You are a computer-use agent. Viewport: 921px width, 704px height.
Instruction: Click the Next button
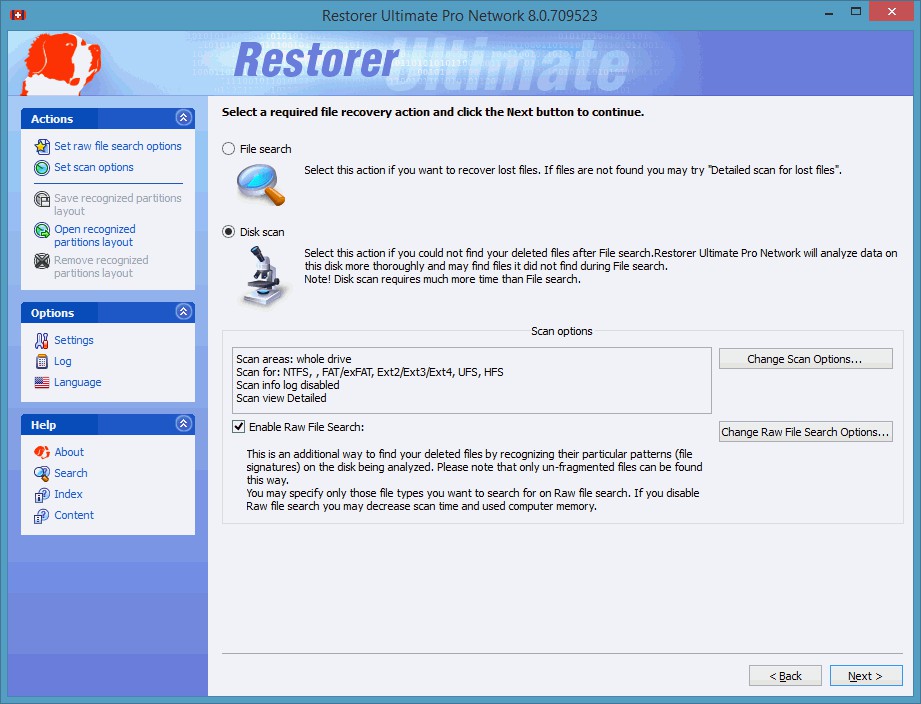click(x=866, y=676)
